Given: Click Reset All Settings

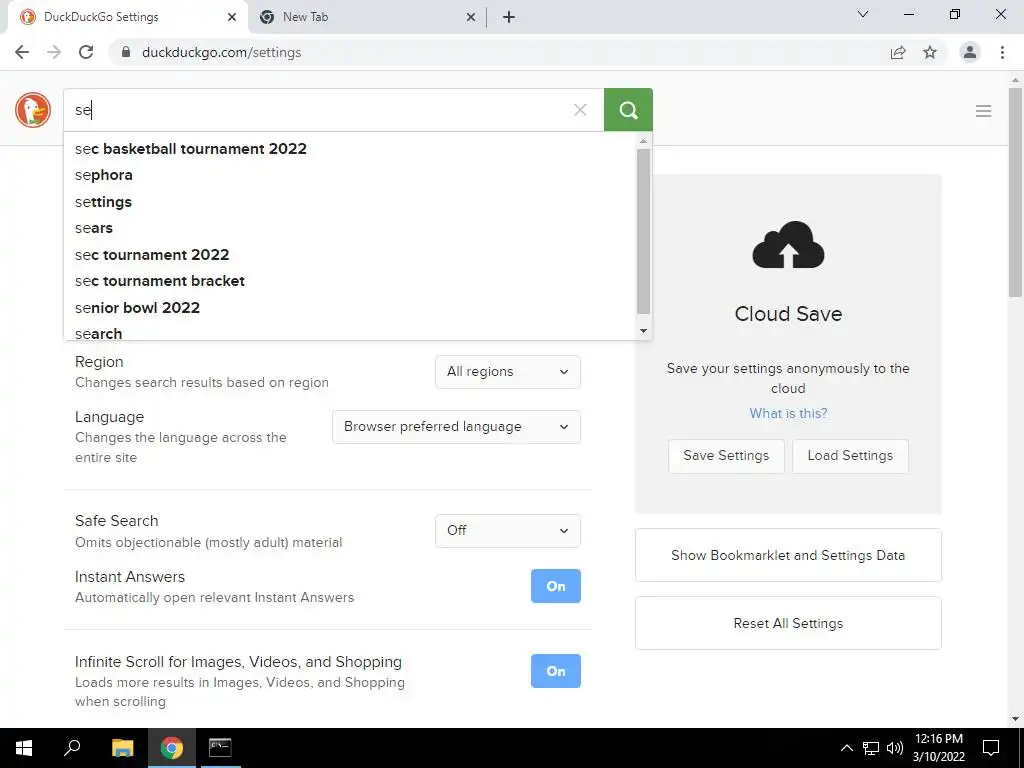Looking at the screenshot, I should 788,623.
